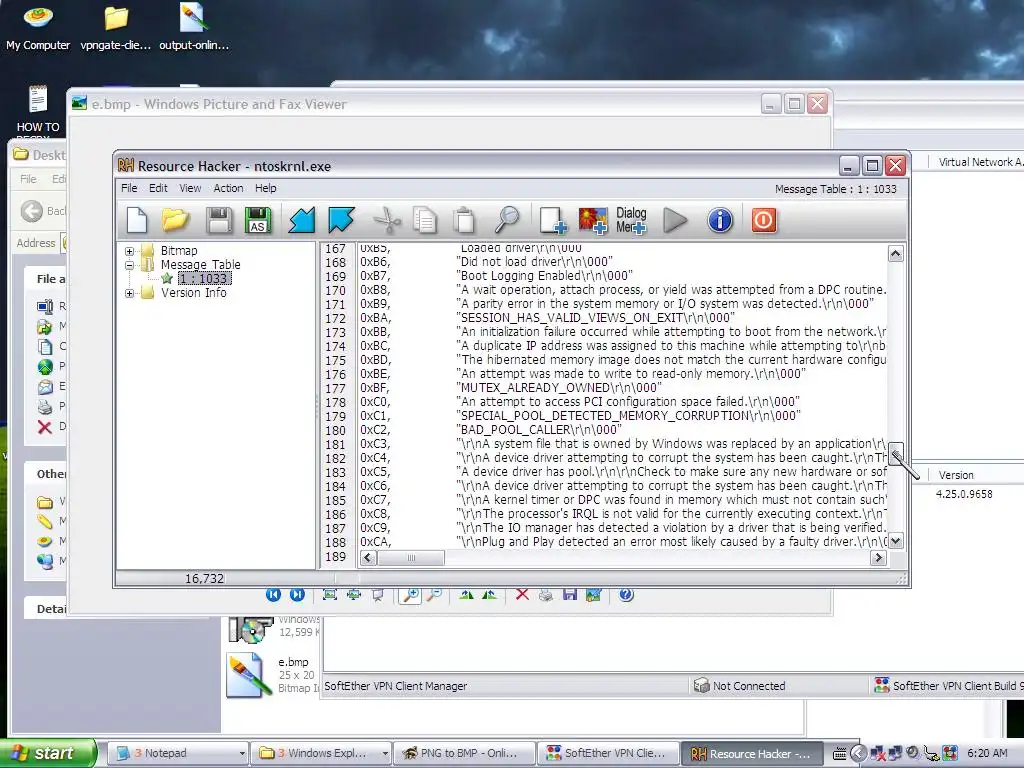
Task: Click Rotate Clockwise in Picture Viewer
Action: tap(466, 594)
